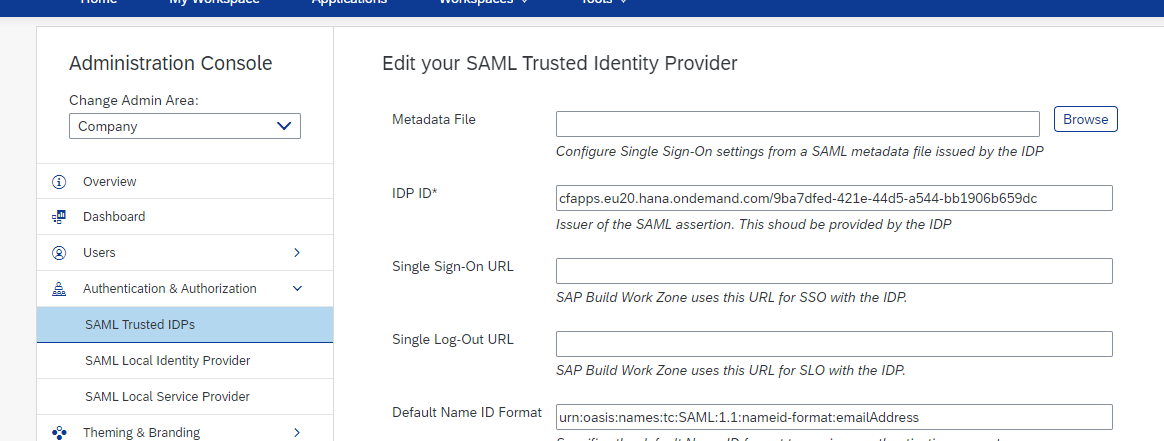
Task: Open the Change Admin Area dropdown
Action: (x=185, y=126)
